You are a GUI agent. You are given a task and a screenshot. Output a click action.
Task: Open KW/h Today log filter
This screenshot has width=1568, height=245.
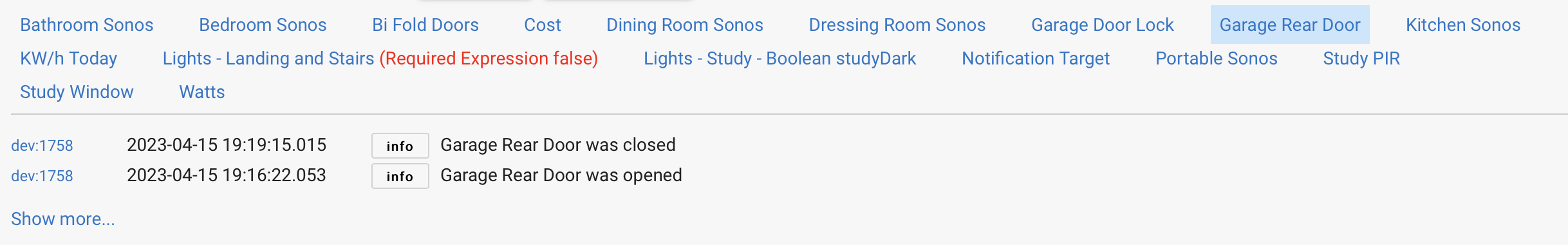(x=69, y=59)
